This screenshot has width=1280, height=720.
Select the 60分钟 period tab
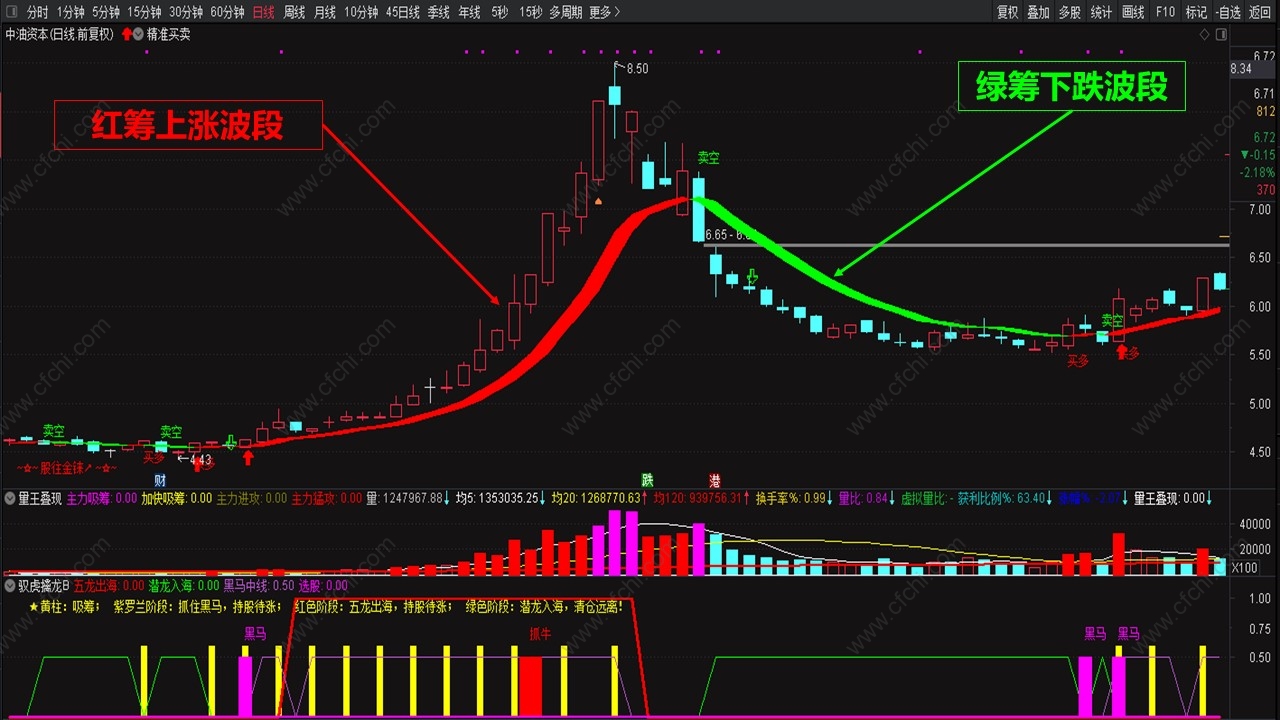[227, 12]
